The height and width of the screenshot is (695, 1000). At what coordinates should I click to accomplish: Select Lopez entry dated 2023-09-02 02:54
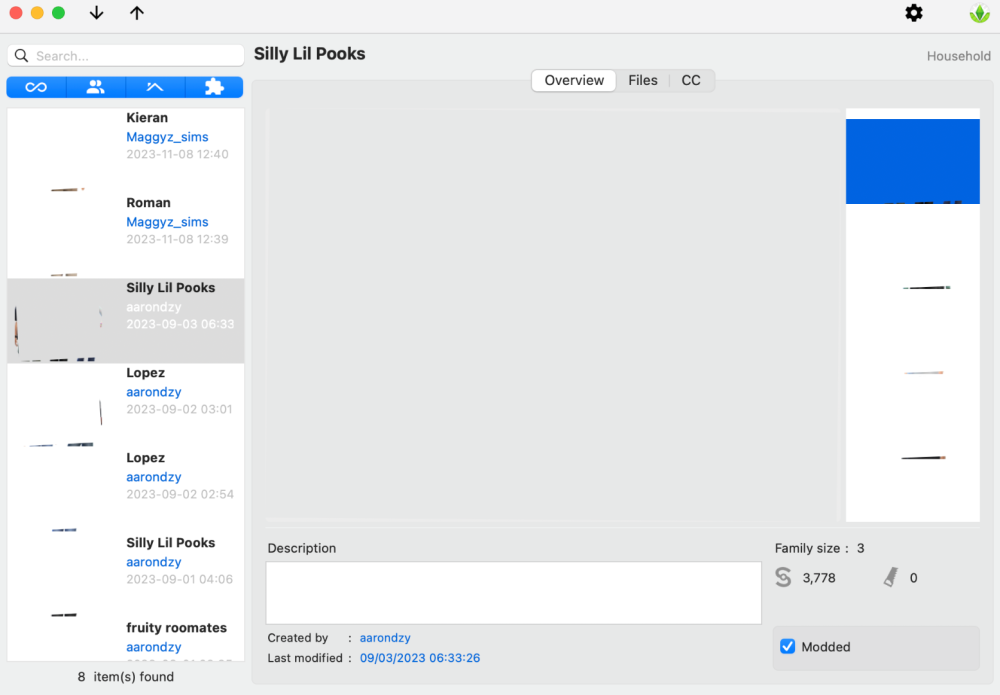[x=126, y=491]
